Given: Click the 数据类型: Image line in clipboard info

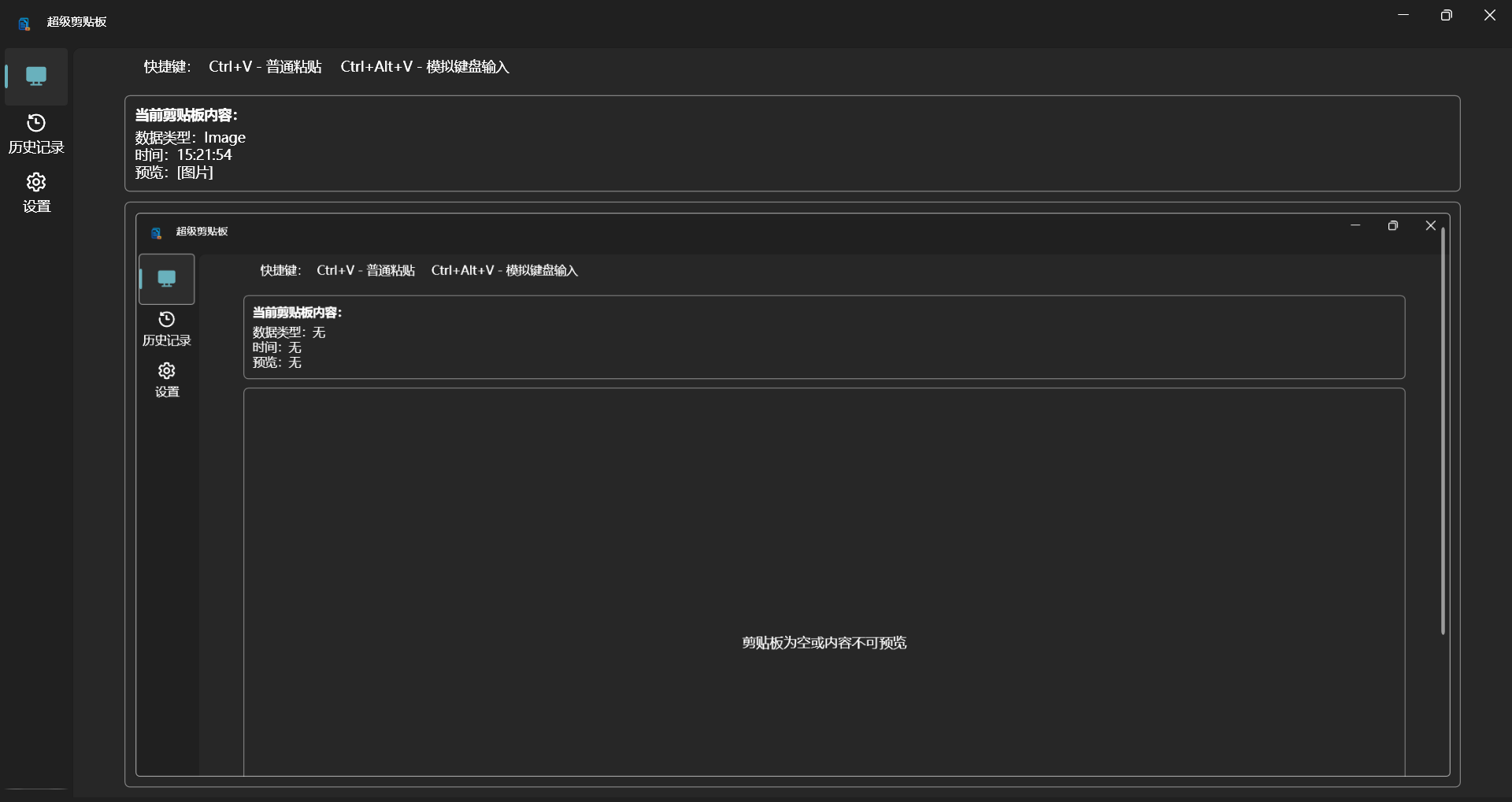Looking at the screenshot, I should coord(191,138).
